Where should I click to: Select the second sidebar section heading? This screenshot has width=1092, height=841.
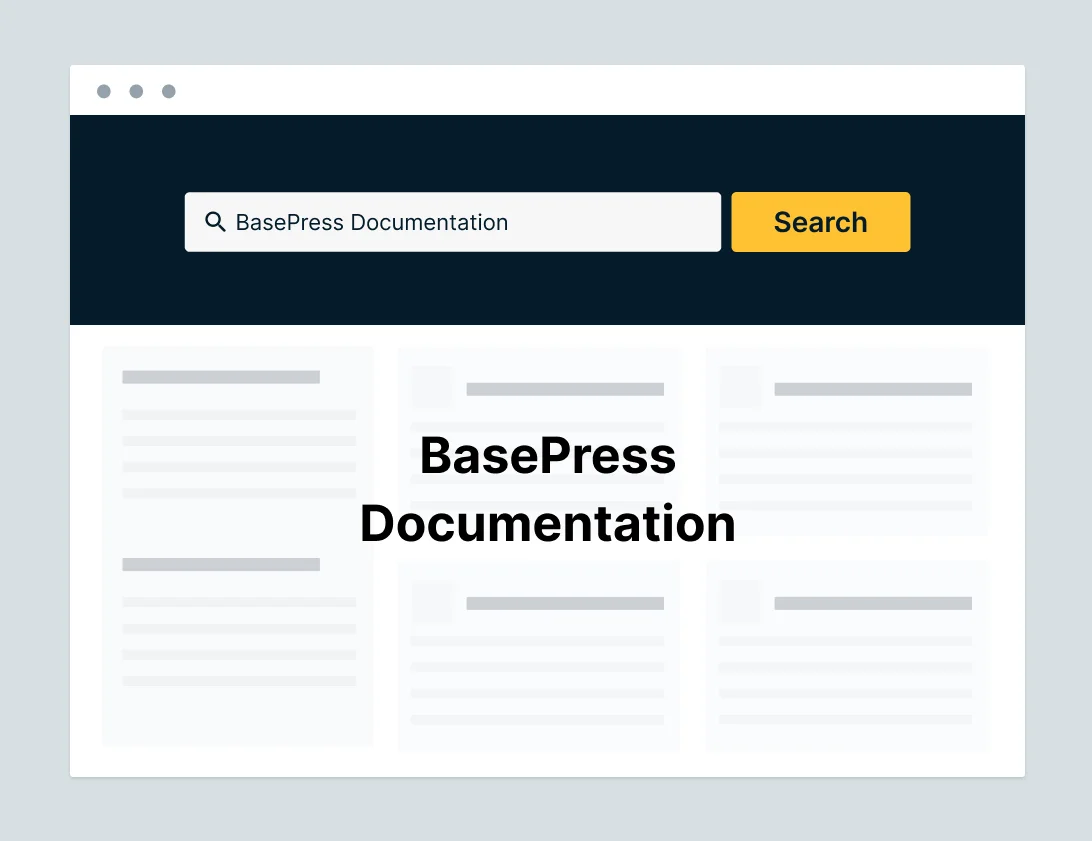pos(221,564)
